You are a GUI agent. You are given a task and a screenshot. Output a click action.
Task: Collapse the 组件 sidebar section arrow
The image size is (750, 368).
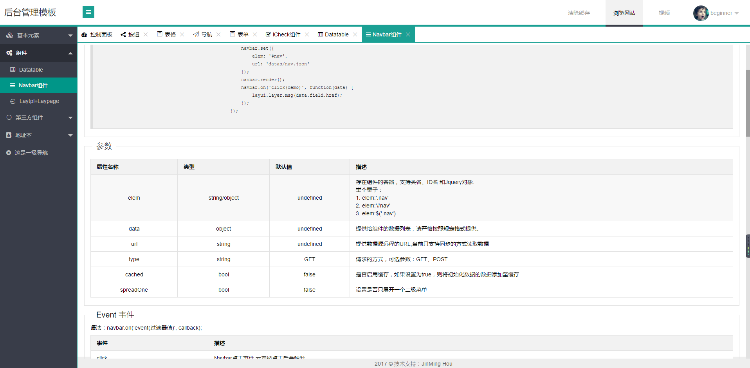[x=70, y=53]
